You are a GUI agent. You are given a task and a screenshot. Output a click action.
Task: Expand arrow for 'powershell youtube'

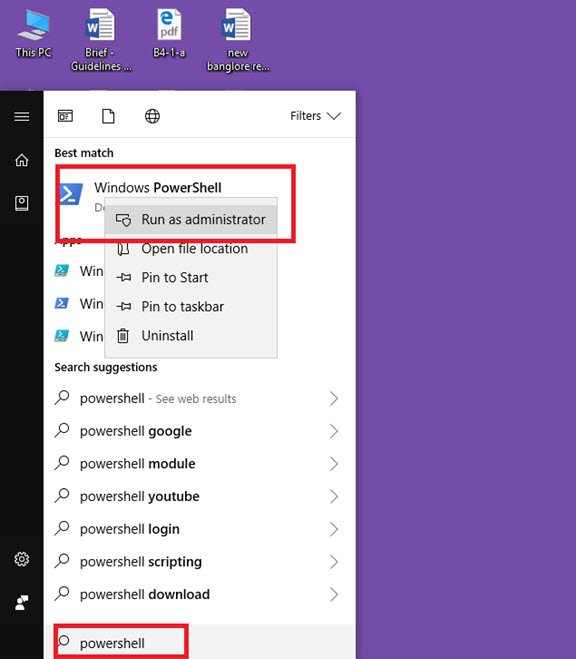[x=334, y=496]
